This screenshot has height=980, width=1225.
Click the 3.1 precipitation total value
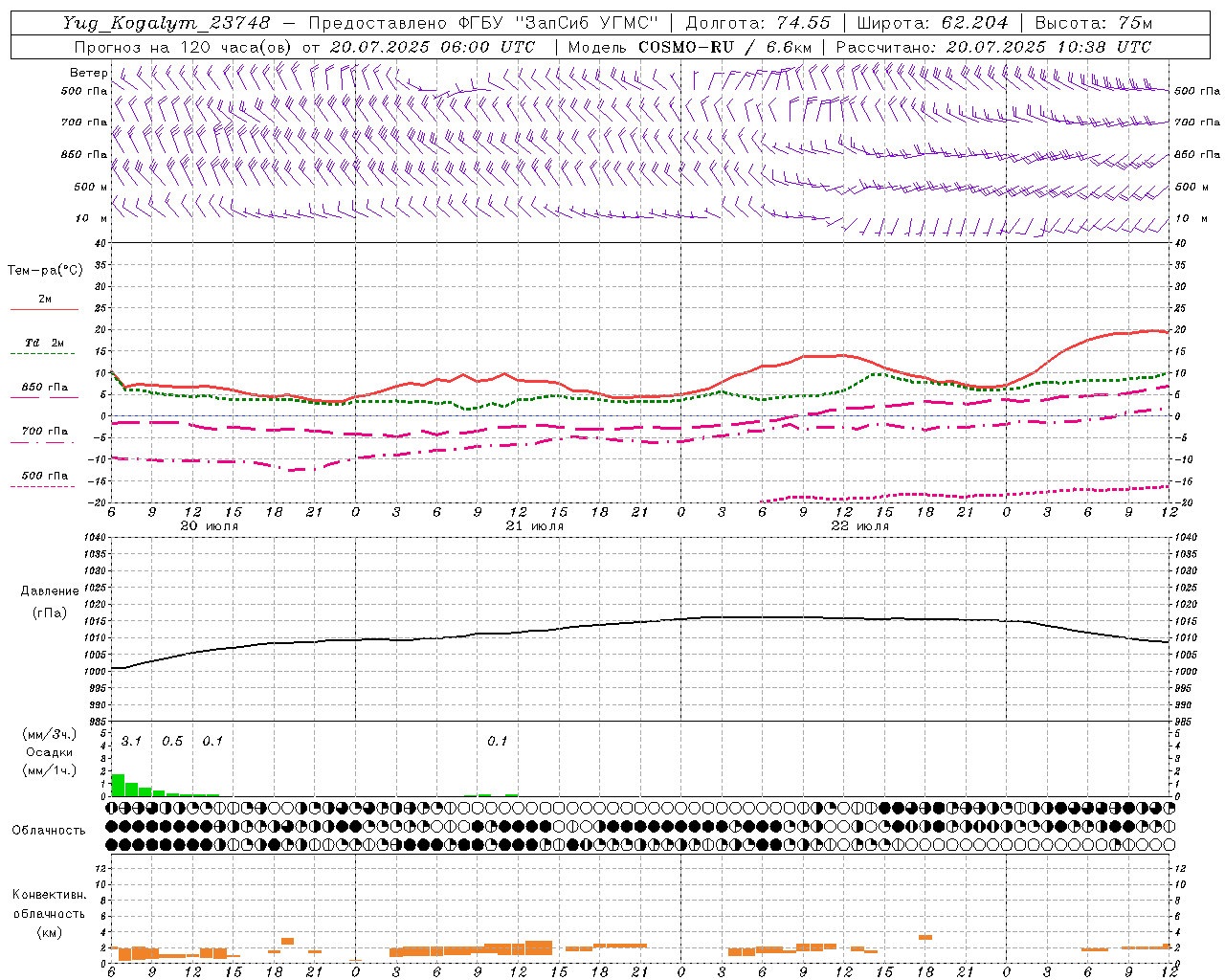(131, 741)
